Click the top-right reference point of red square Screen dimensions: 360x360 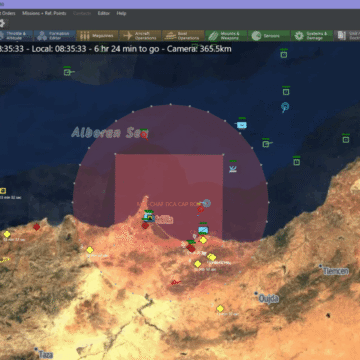coord(223,154)
